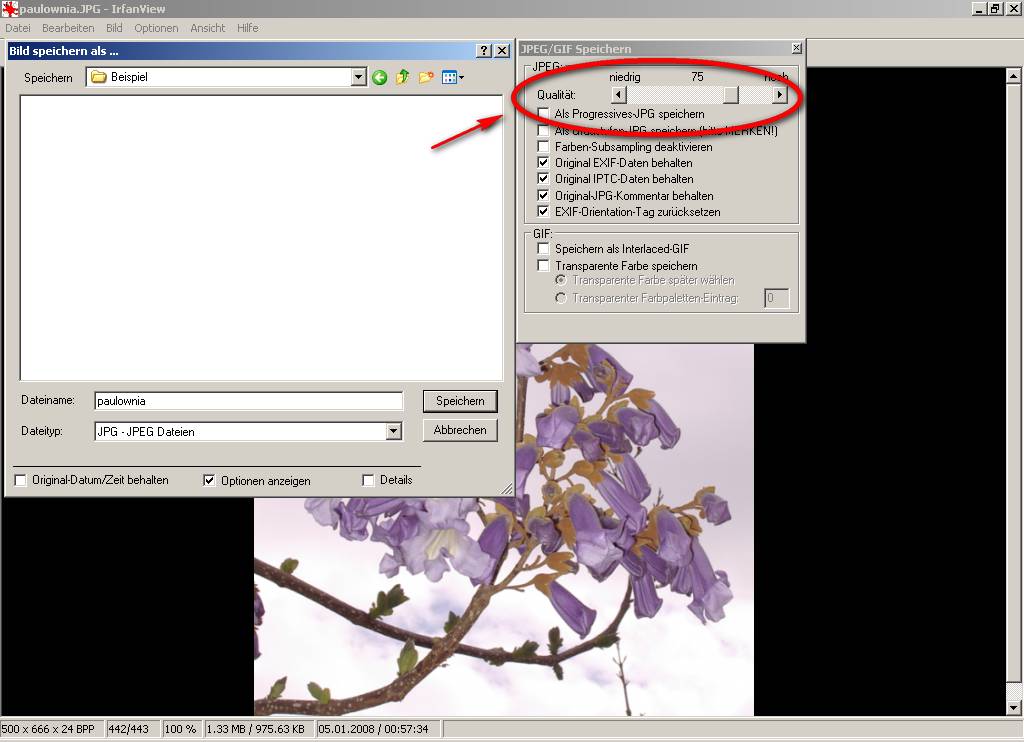Image resolution: width=1024 pixels, height=742 pixels.
Task: Open the Dateityp dropdown list
Action: tap(393, 432)
